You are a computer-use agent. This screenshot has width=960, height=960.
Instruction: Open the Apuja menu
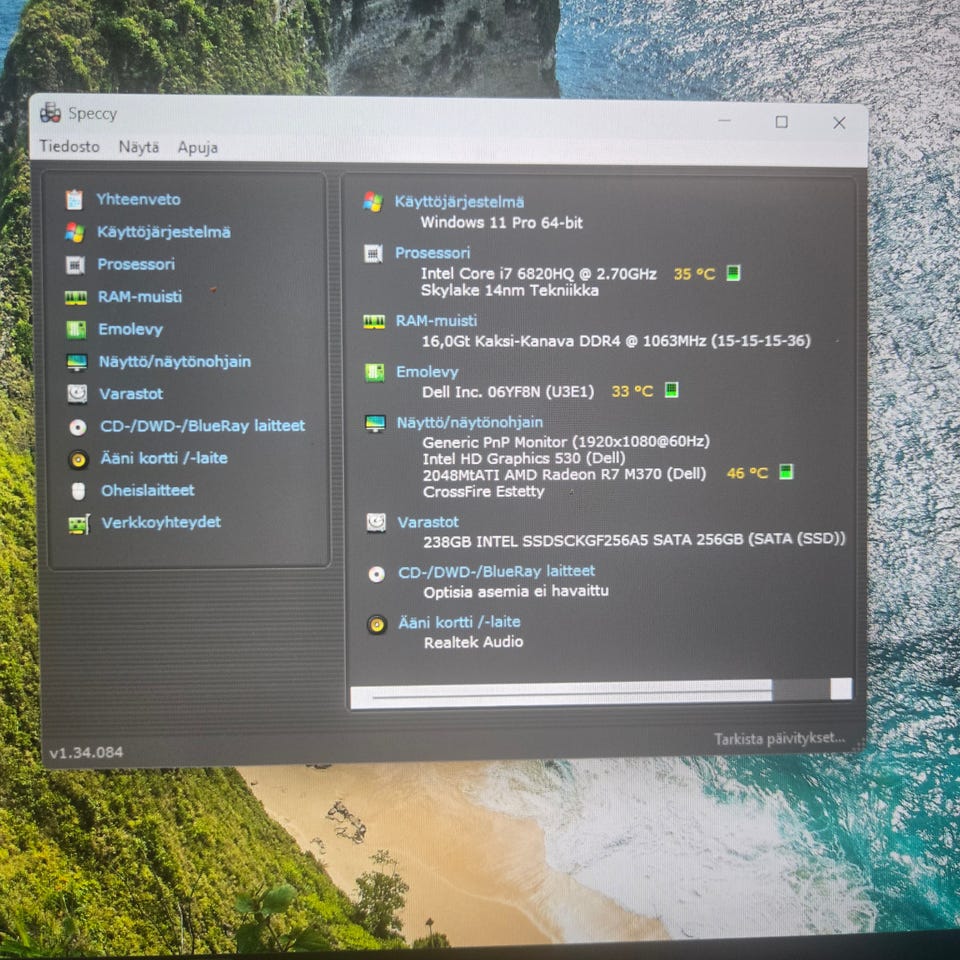point(197,148)
